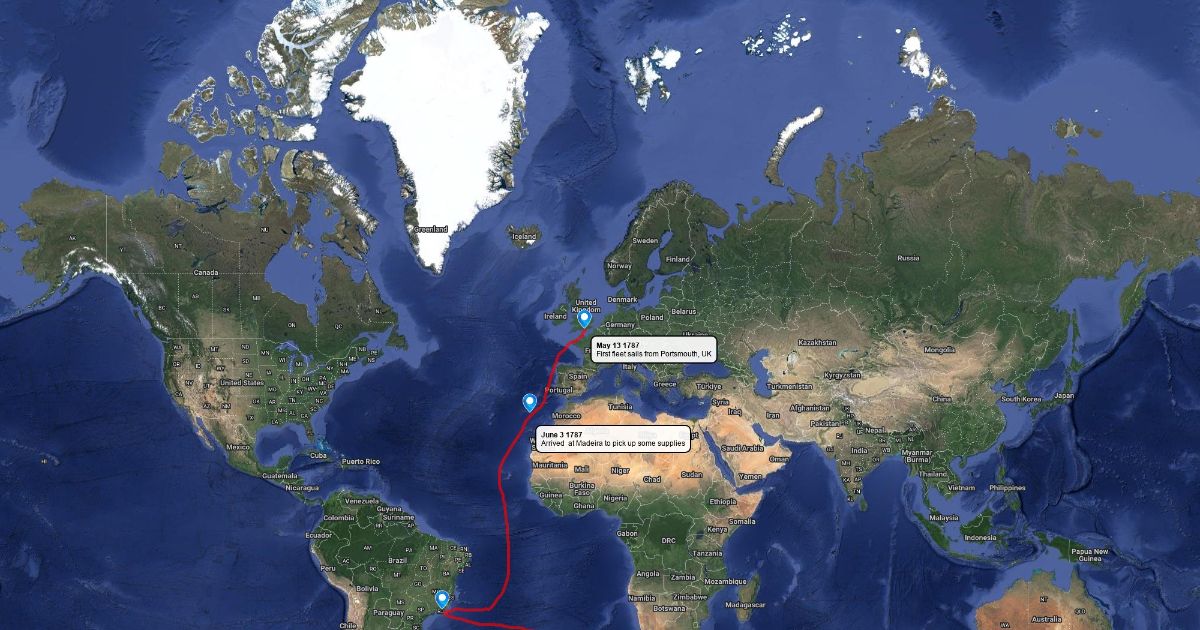This screenshot has height=630, width=1200.
Task: Click the Japan country label
Action: click(1064, 396)
